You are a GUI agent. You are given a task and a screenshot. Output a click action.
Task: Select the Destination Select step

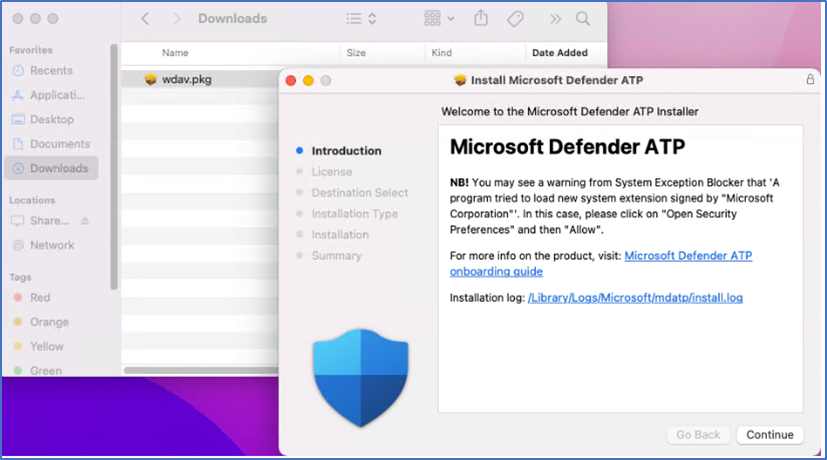360,193
